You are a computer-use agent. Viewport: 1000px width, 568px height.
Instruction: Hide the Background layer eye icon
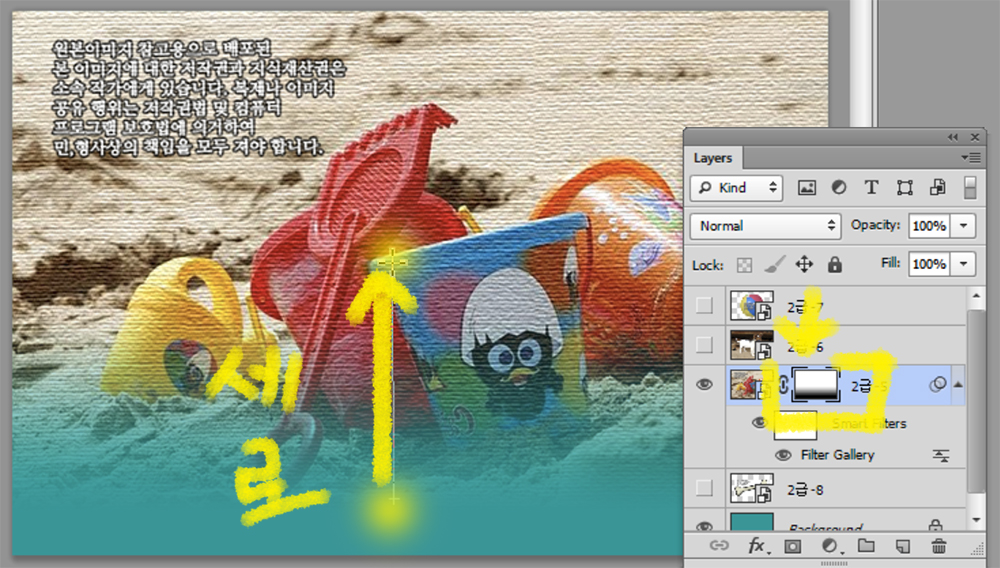click(704, 527)
